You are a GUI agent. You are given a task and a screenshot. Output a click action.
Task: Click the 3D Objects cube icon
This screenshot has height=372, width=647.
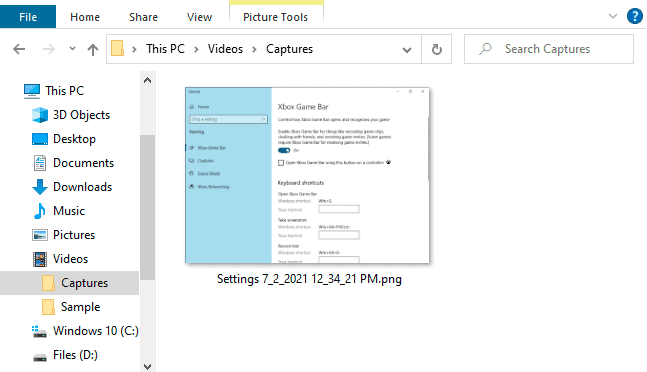(x=40, y=115)
